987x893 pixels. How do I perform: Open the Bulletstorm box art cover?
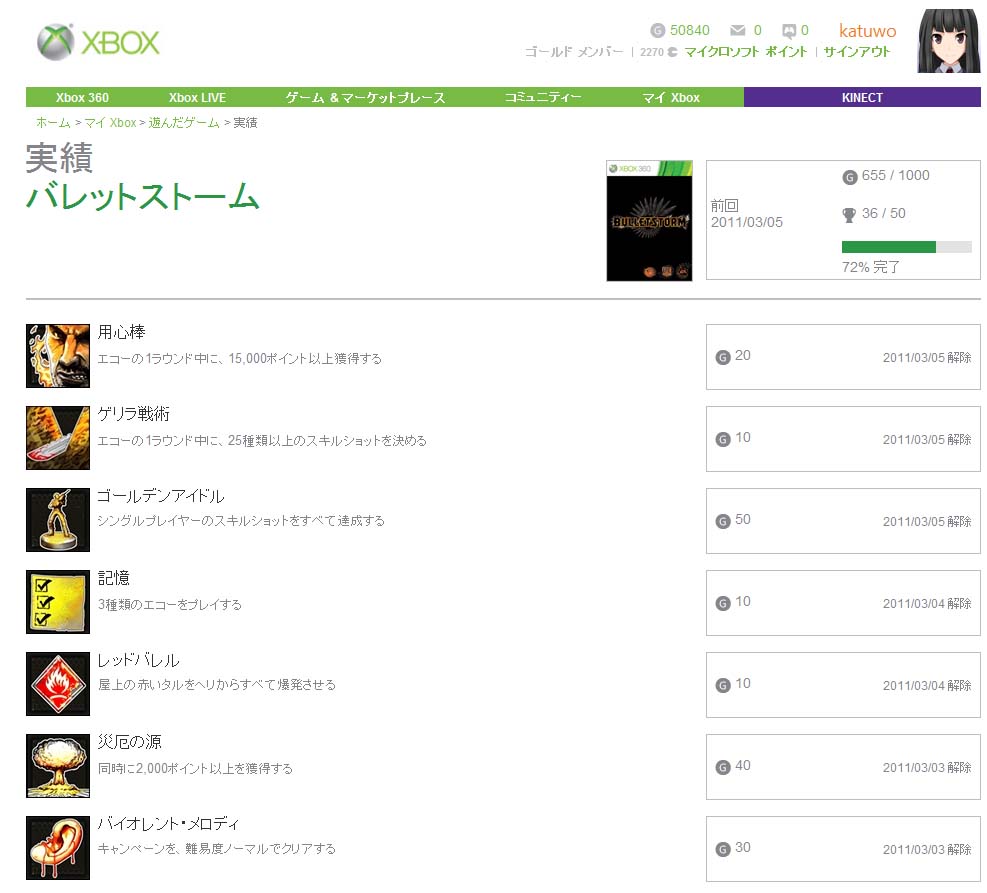(x=649, y=220)
